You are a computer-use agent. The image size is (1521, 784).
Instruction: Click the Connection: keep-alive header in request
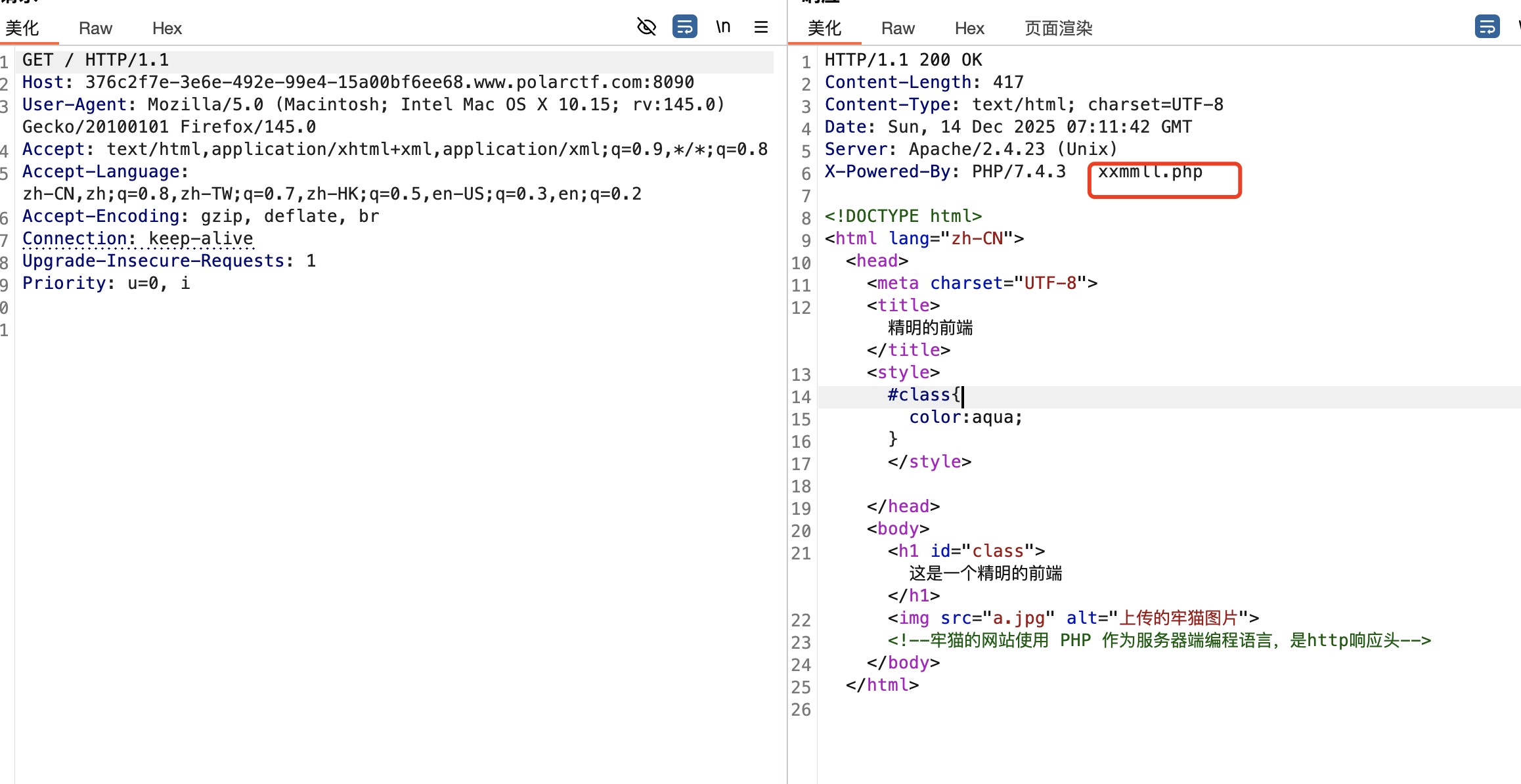(138, 239)
